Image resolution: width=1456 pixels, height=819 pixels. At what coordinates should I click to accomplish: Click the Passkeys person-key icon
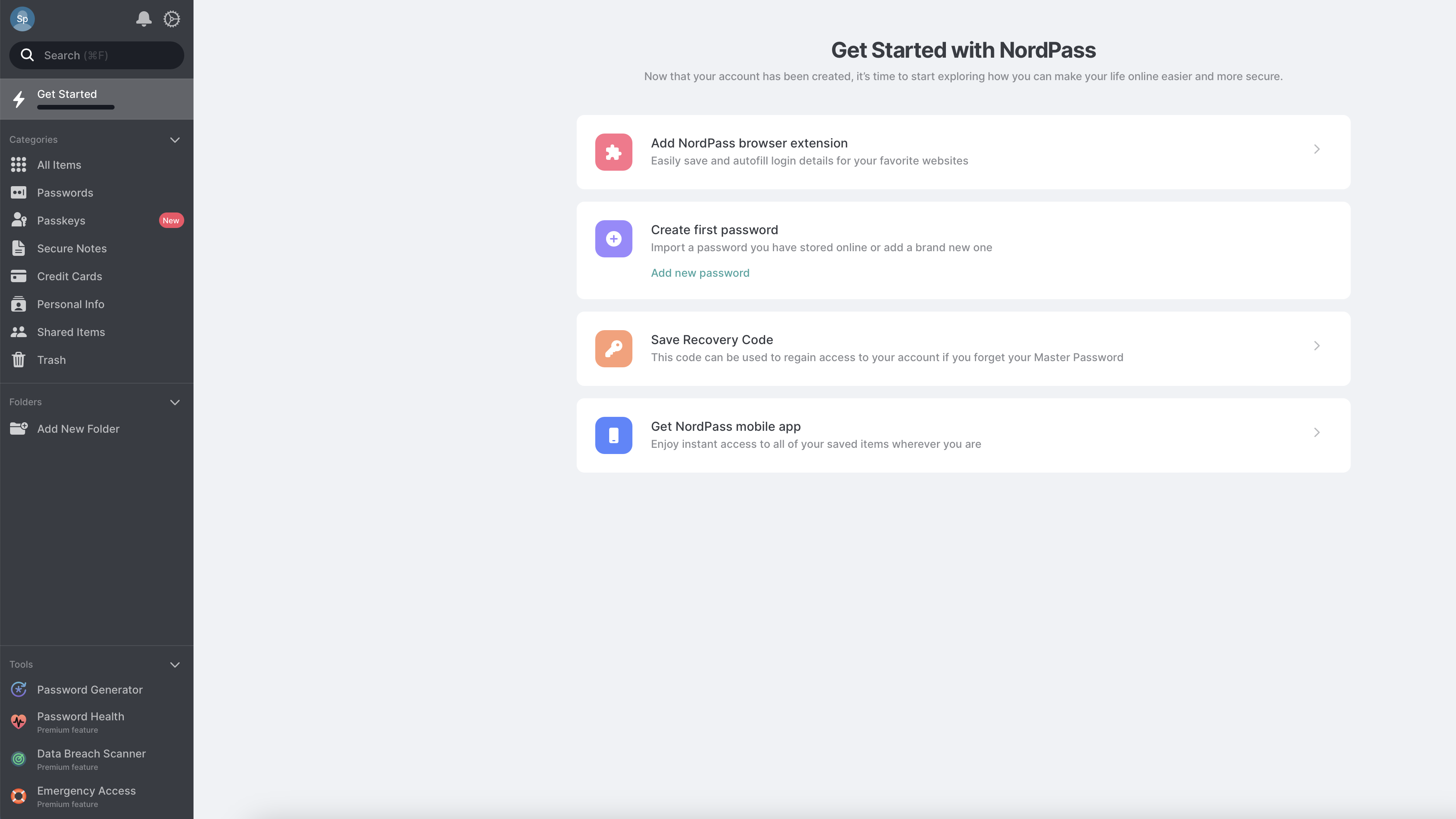pyautogui.click(x=19, y=220)
